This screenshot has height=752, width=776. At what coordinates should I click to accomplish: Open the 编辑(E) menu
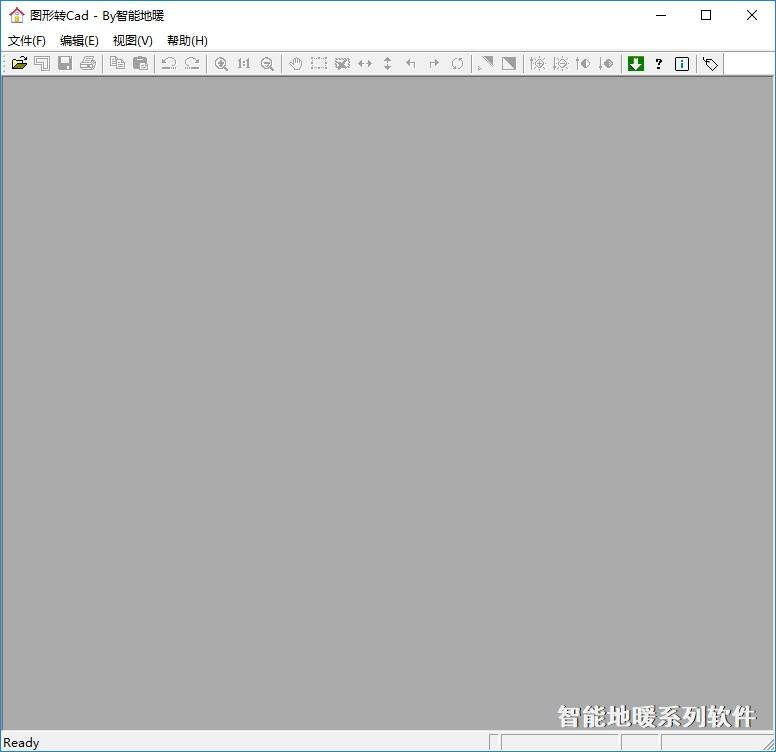click(x=79, y=41)
